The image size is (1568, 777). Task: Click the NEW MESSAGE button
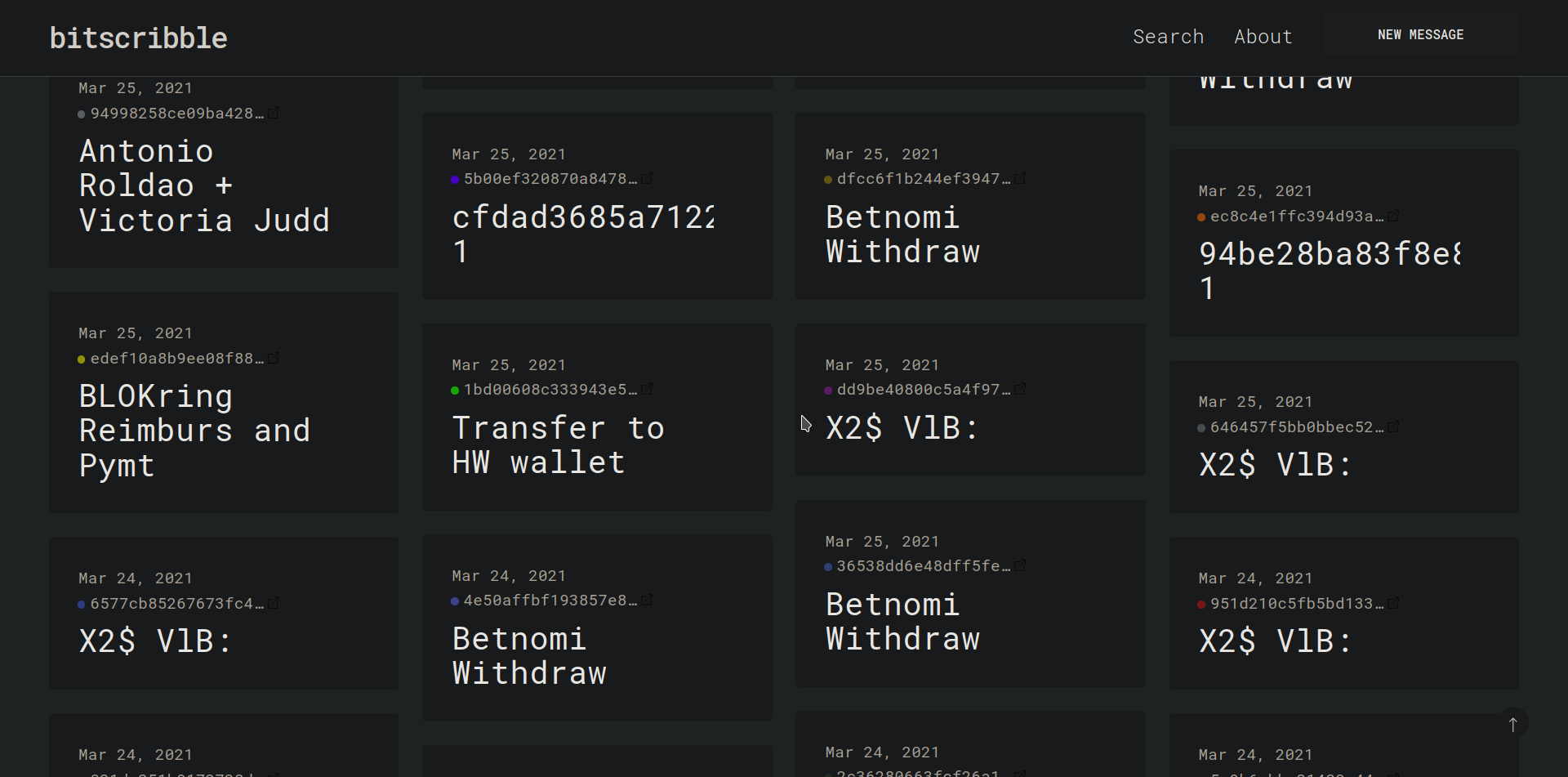point(1420,34)
